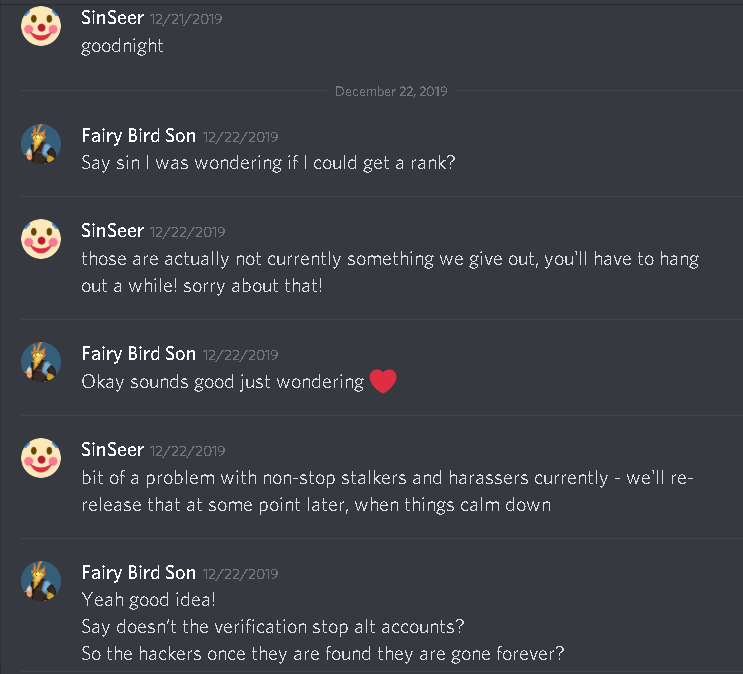
Task: Open the SinSeer username above "bit of a problem"
Action: pyautogui.click(x=112, y=450)
